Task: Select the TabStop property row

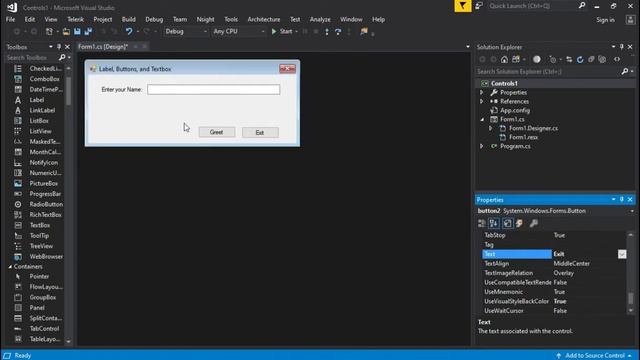Action: [554, 236]
